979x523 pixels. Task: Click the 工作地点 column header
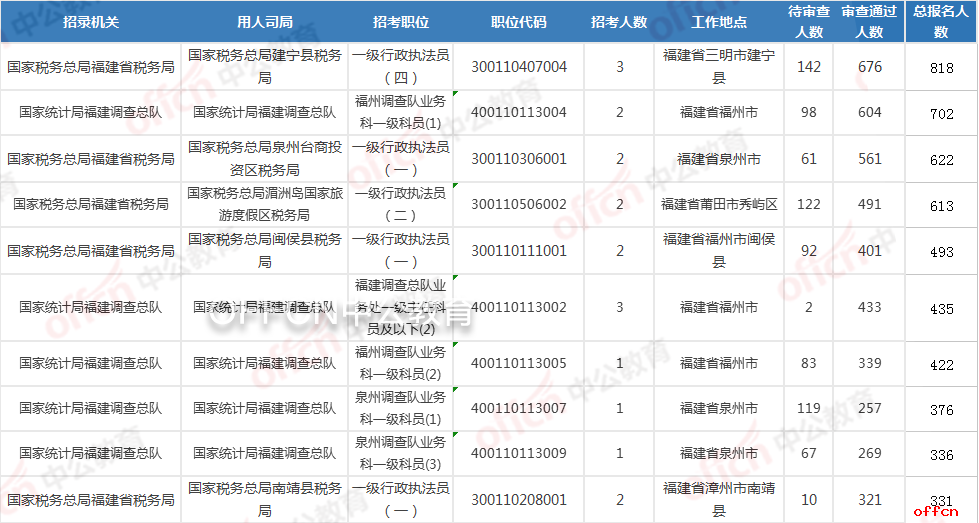pos(718,22)
